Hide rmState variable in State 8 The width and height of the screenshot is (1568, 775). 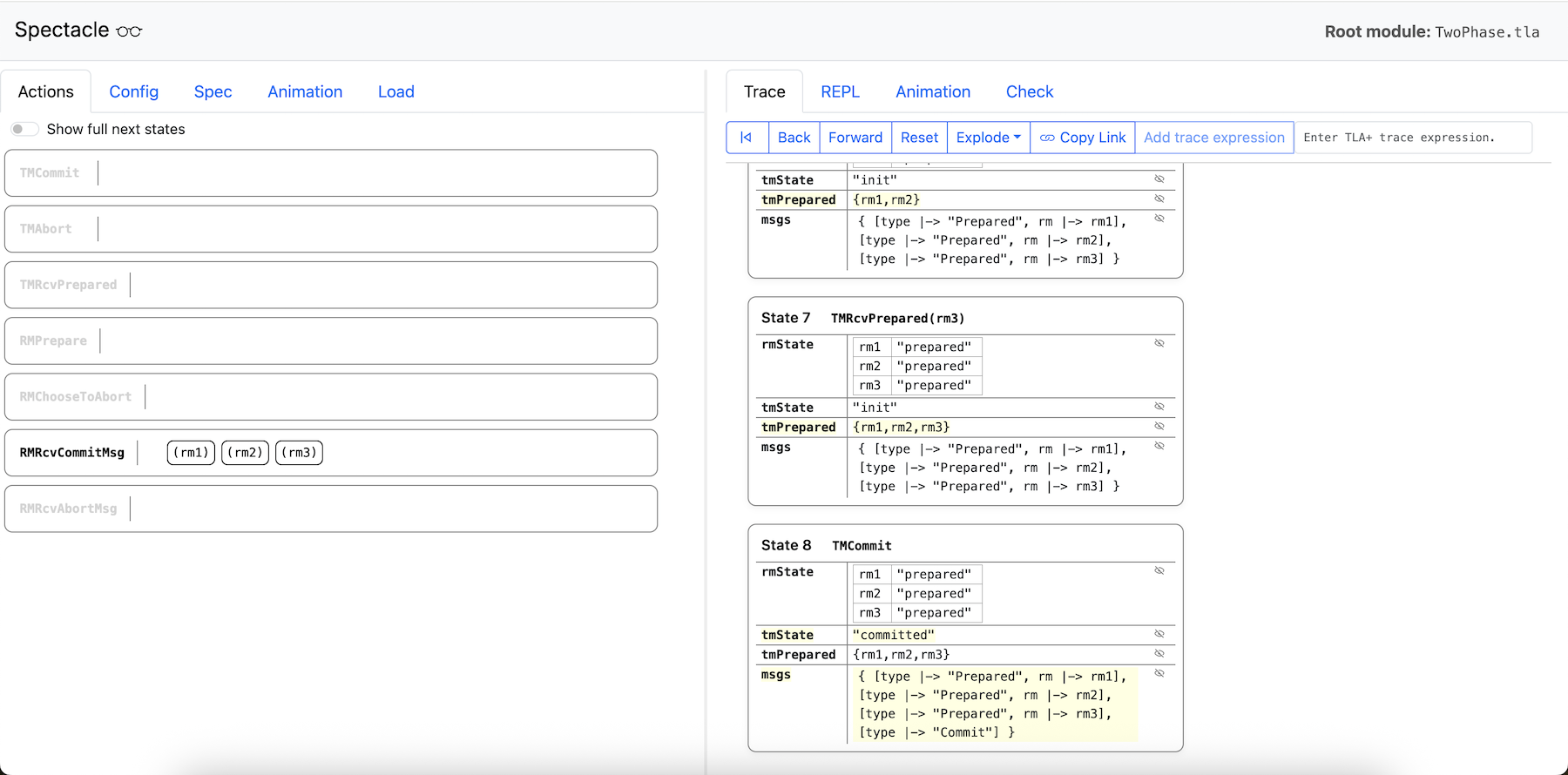pos(1159,571)
